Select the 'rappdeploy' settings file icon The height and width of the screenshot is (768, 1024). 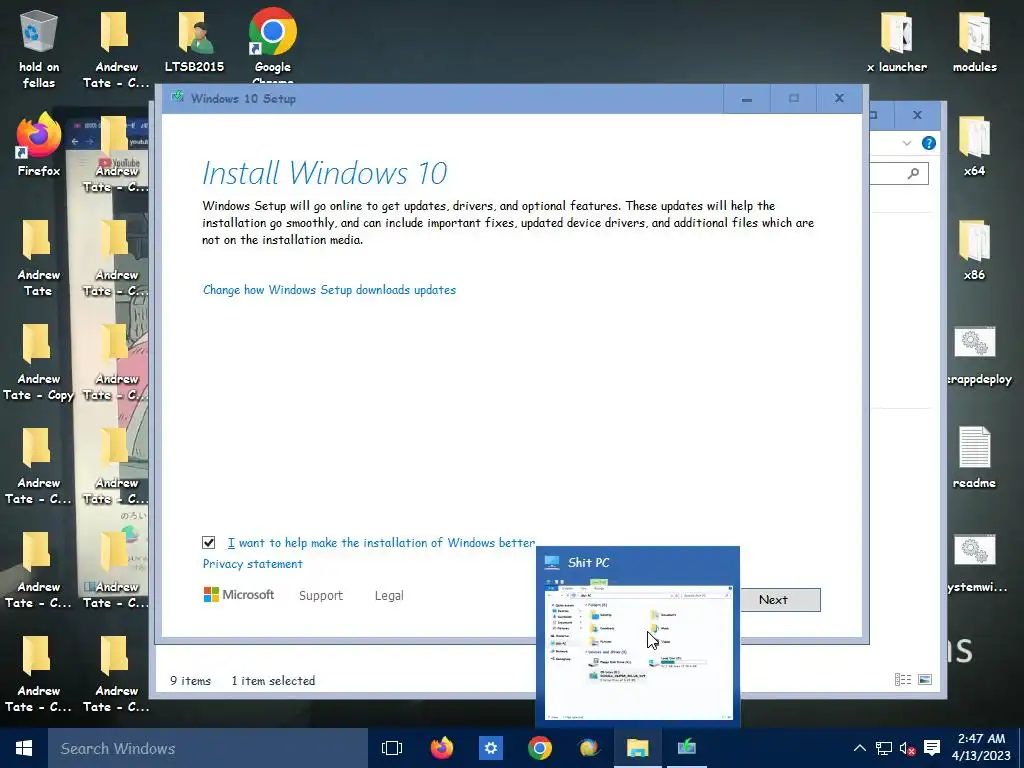click(x=974, y=343)
